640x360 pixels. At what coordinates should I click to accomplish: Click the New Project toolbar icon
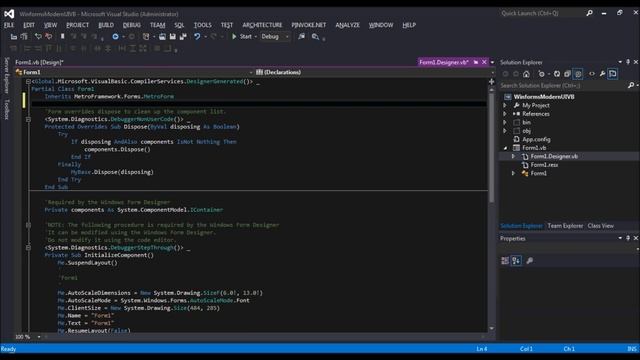click(x=146, y=37)
